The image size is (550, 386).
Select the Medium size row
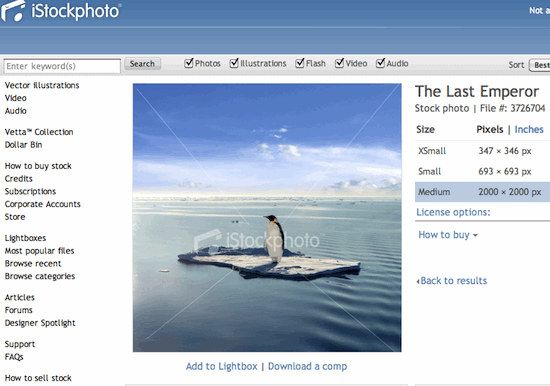(x=482, y=192)
